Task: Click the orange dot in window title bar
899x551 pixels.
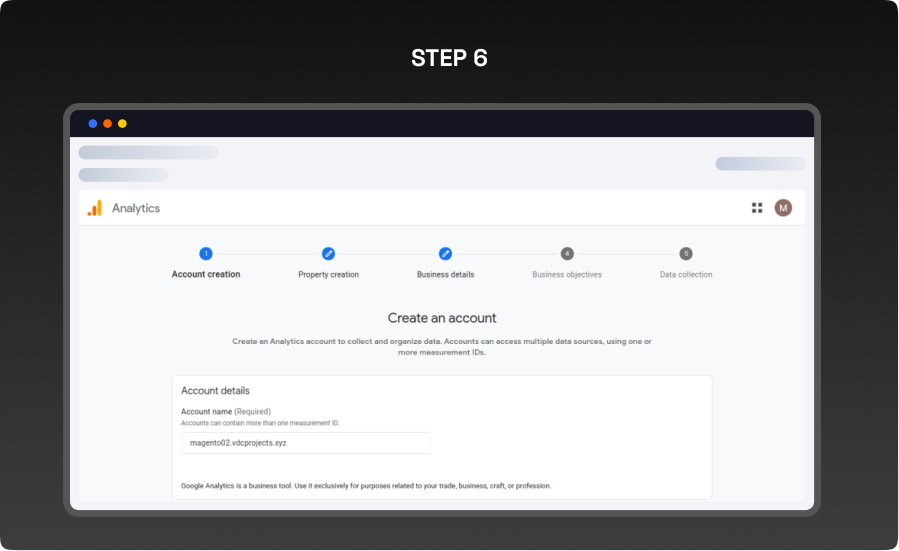Action: (x=108, y=124)
